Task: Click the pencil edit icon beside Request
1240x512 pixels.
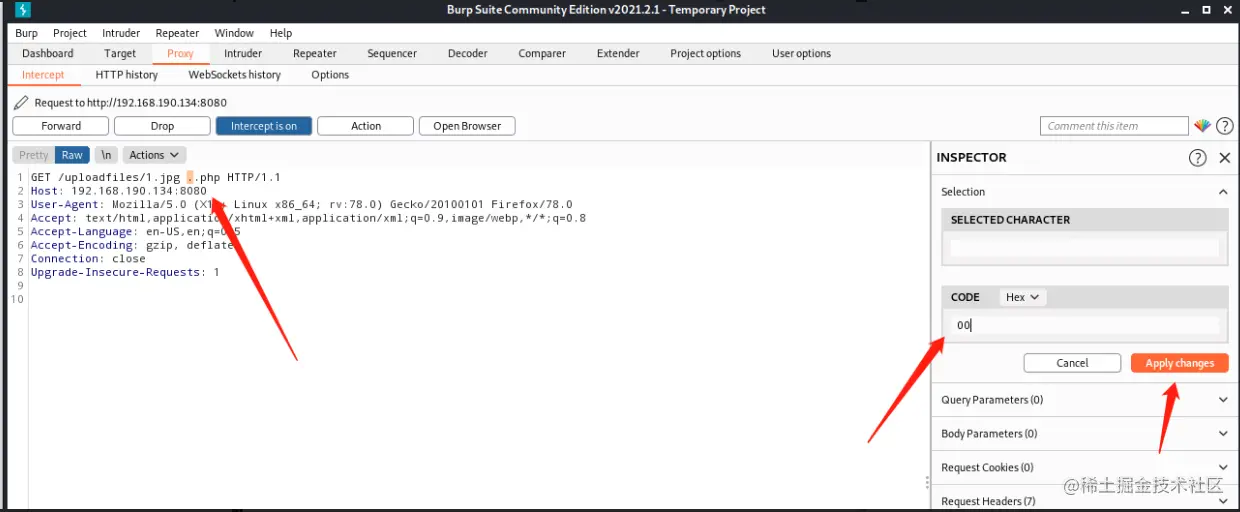Action: tap(21, 103)
